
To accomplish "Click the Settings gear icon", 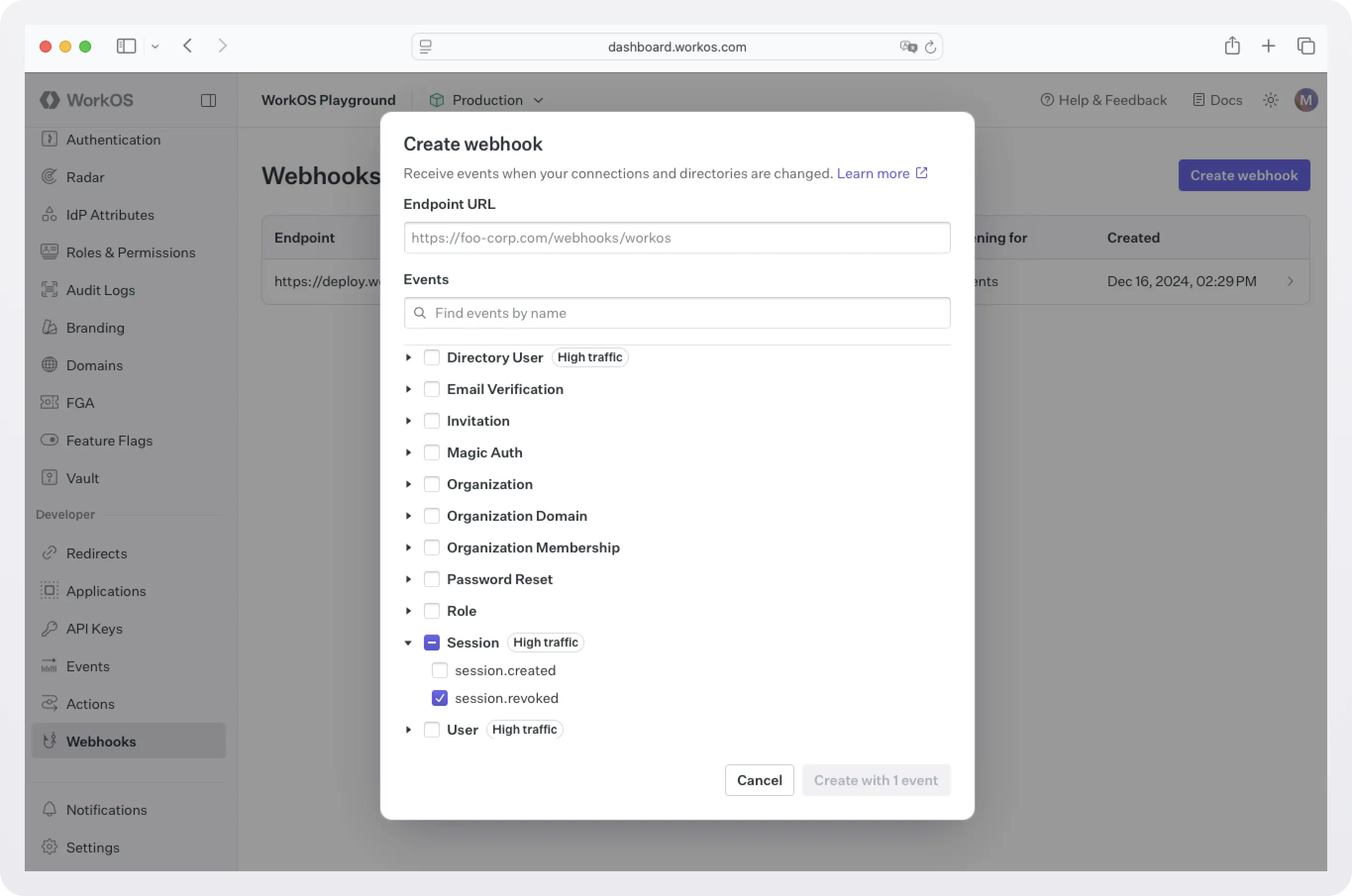I will (50, 847).
